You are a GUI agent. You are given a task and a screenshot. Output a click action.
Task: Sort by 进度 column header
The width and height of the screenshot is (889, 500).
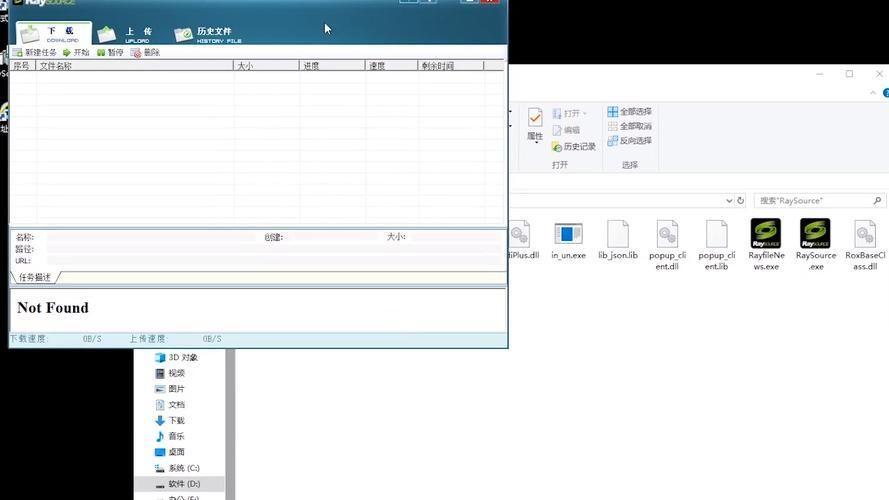pyautogui.click(x=332, y=66)
